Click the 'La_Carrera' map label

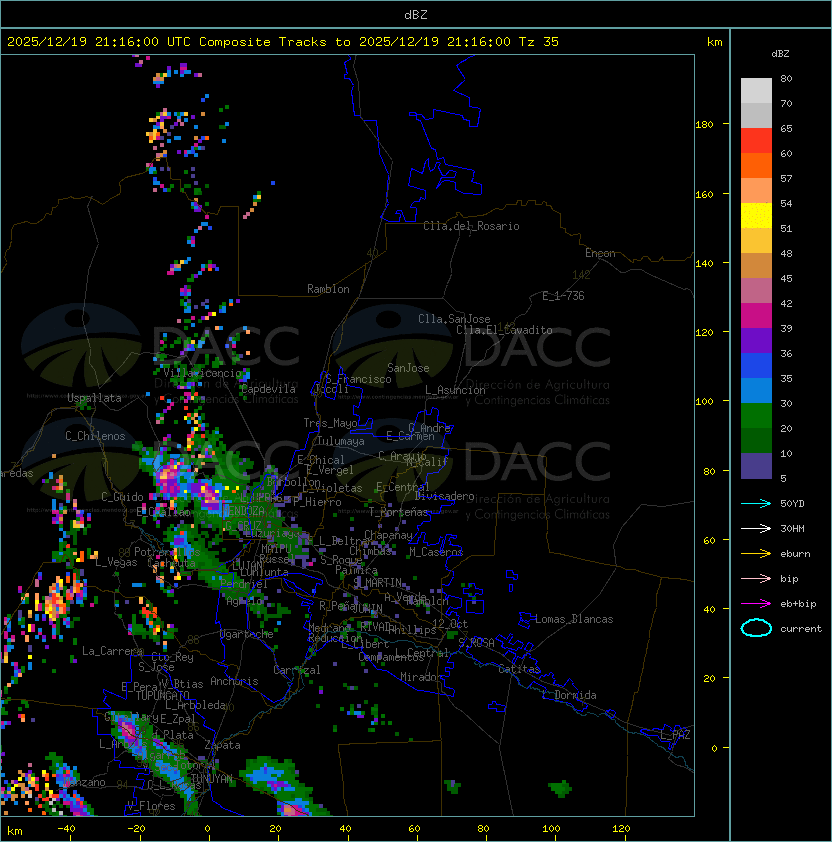tap(113, 651)
